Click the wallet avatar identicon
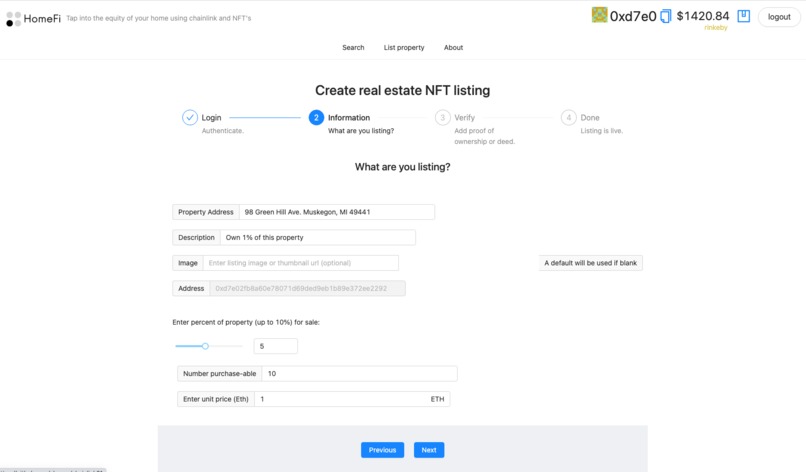 coord(599,15)
